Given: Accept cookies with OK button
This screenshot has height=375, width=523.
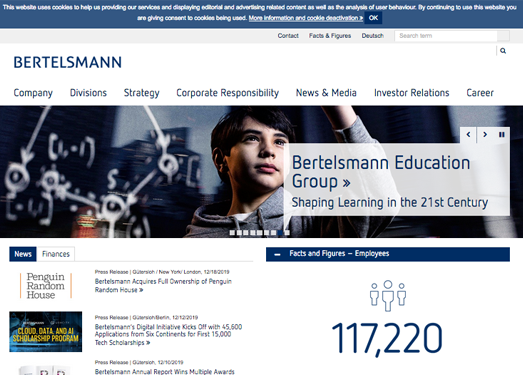Looking at the screenshot, I should point(373,18).
